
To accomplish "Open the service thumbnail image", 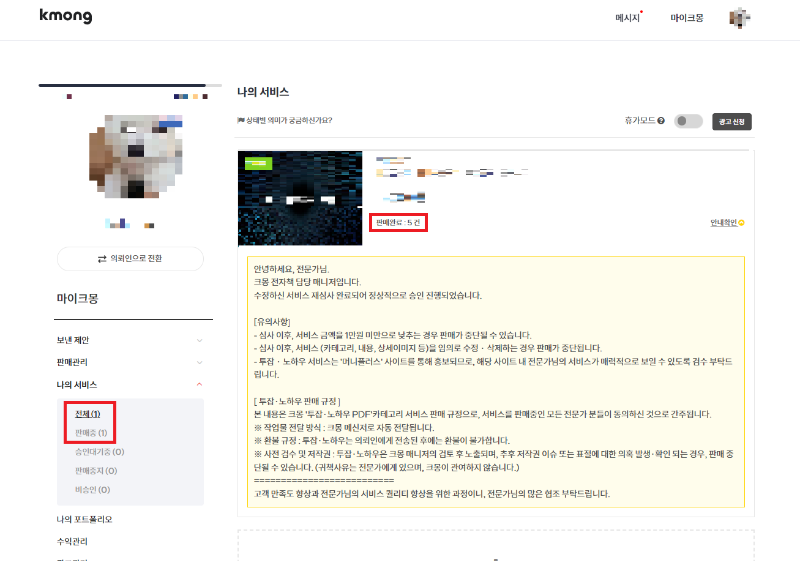I will pos(300,198).
